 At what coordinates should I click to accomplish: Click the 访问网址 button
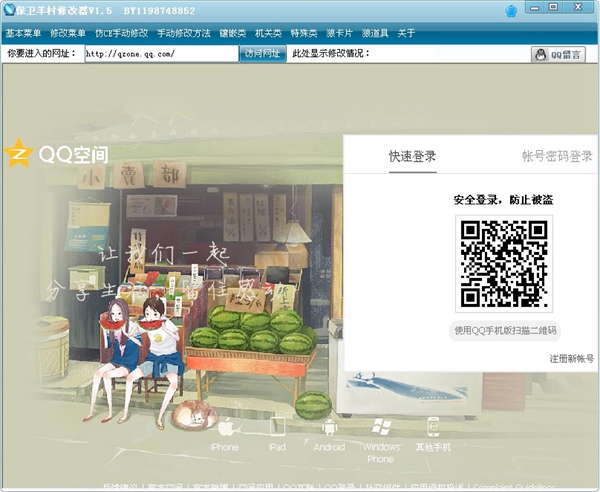click(262, 54)
